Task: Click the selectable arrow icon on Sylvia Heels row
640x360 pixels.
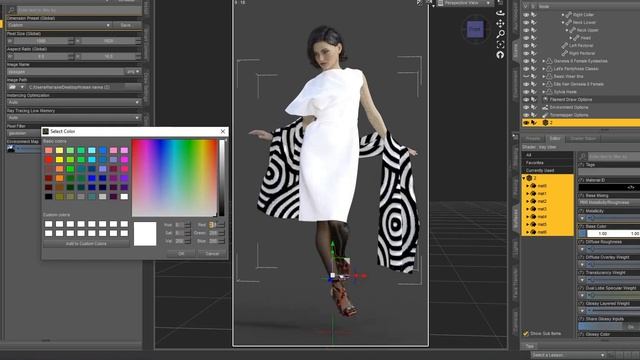Action: [x=533, y=92]
